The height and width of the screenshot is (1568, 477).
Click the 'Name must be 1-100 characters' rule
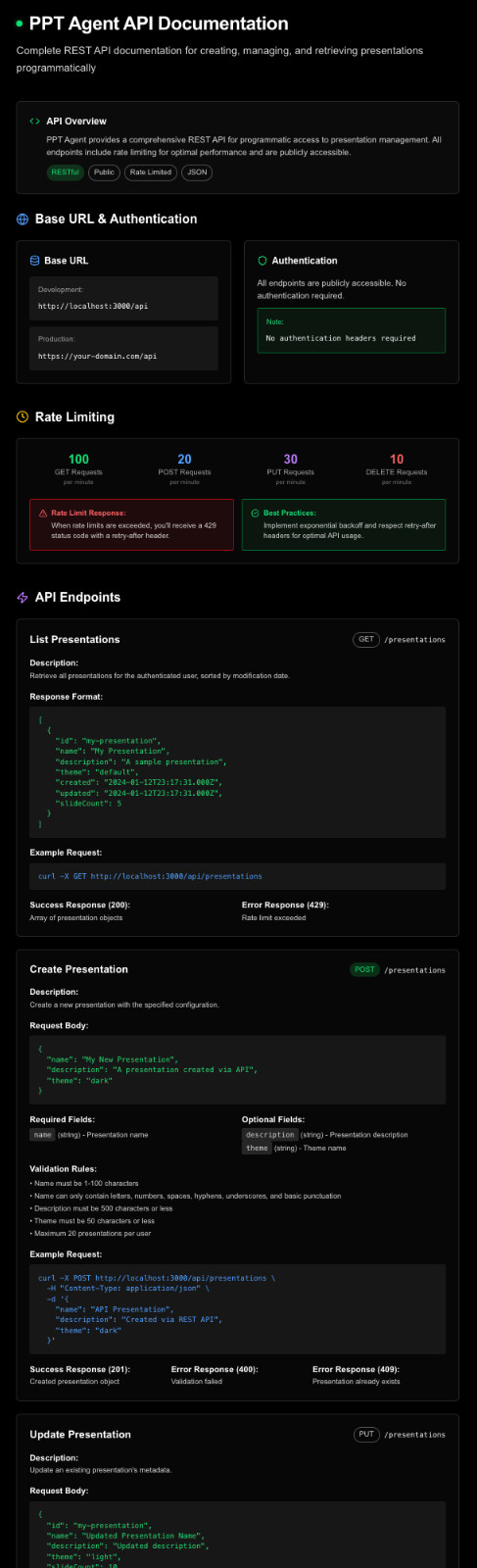pyautogui.click(x=84, y=1184)
